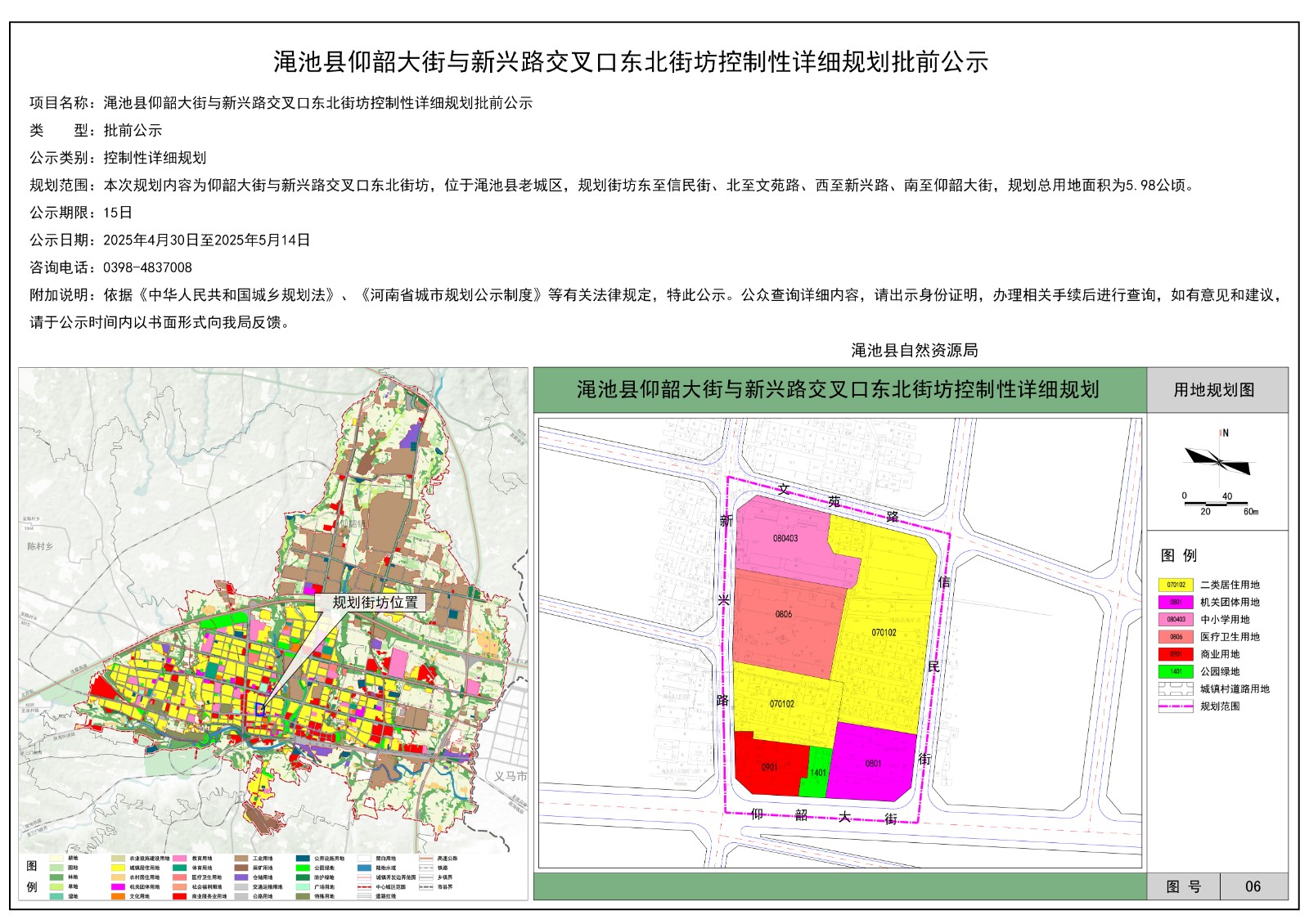Click the 规划街坊位置 callout label

pyautogui.click(x=376, y=603)
